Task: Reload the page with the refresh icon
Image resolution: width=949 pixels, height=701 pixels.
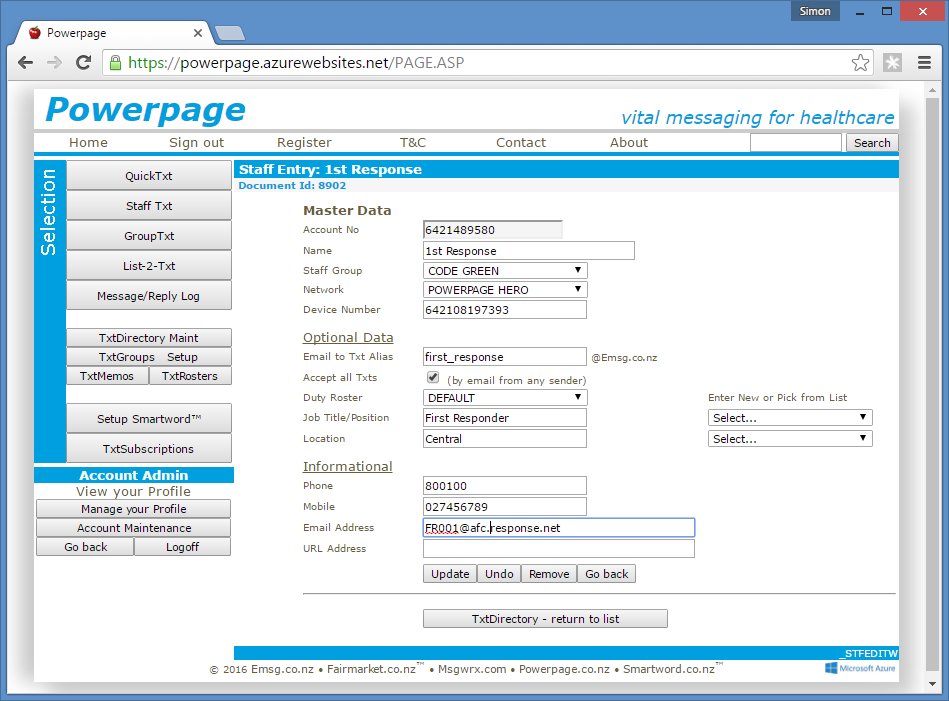Action: click(x=84, y=63)
